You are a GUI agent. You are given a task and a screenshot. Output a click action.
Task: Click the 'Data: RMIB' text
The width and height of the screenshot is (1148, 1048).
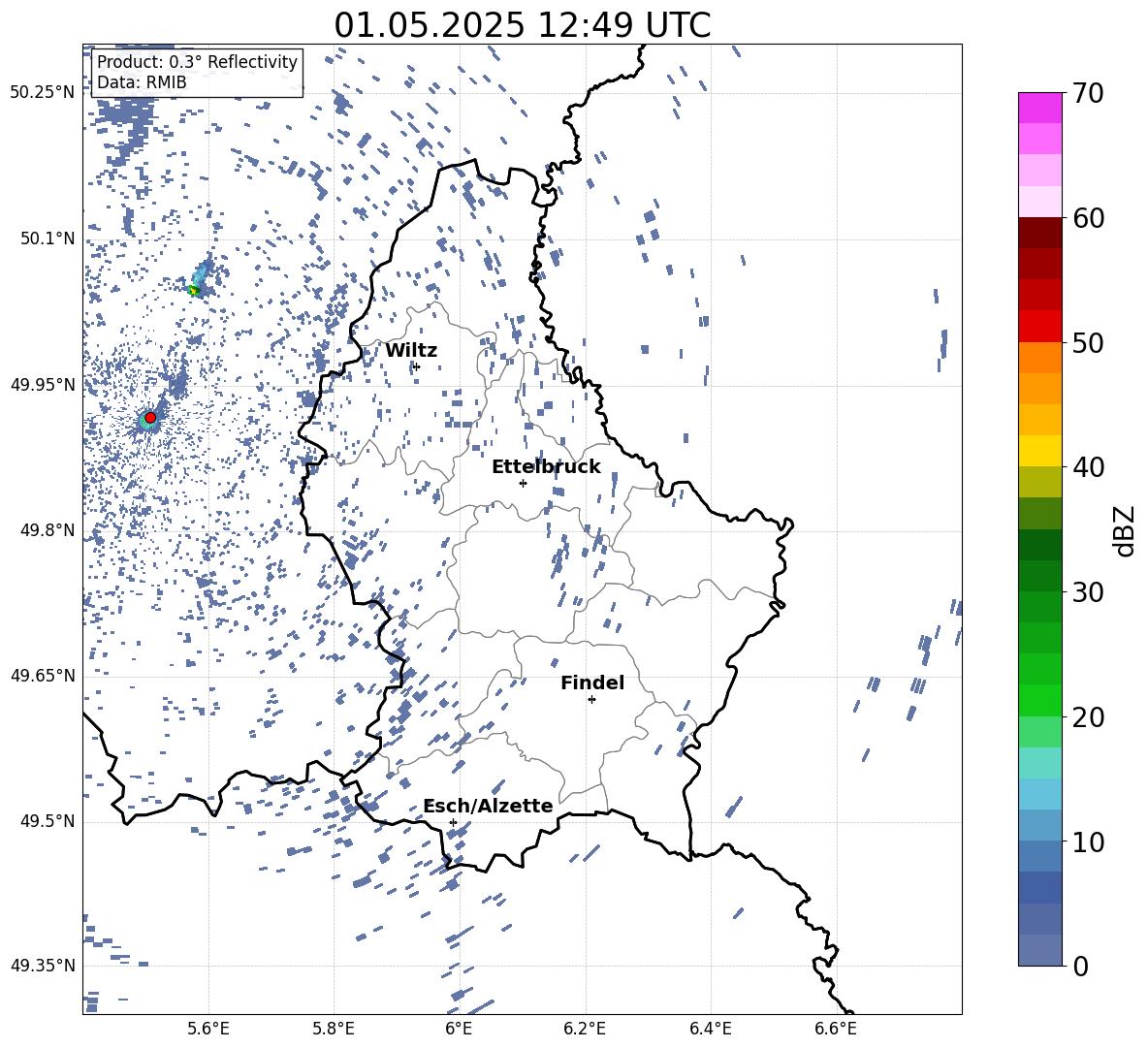coord(142,82)
